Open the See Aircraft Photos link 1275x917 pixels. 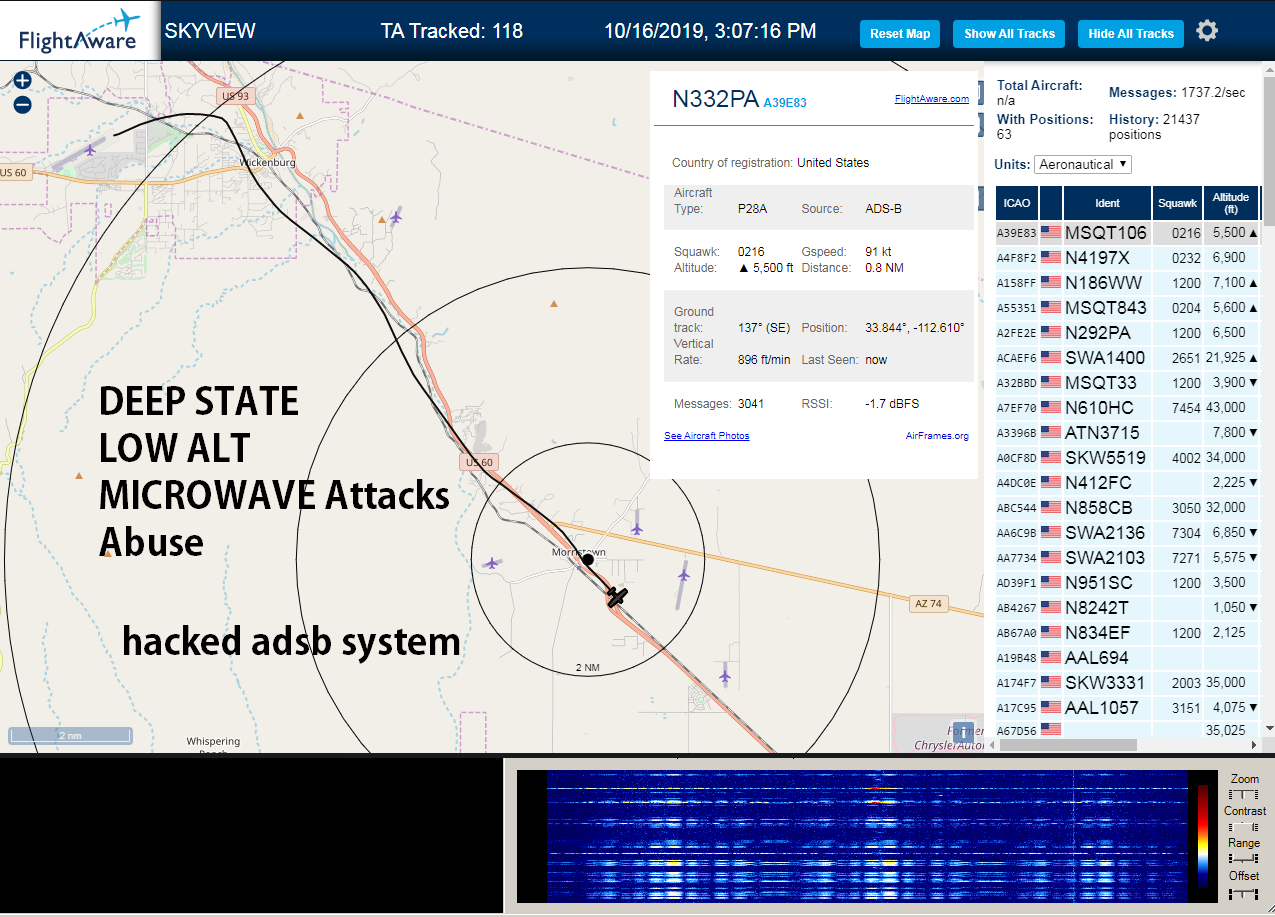point(706,436)
